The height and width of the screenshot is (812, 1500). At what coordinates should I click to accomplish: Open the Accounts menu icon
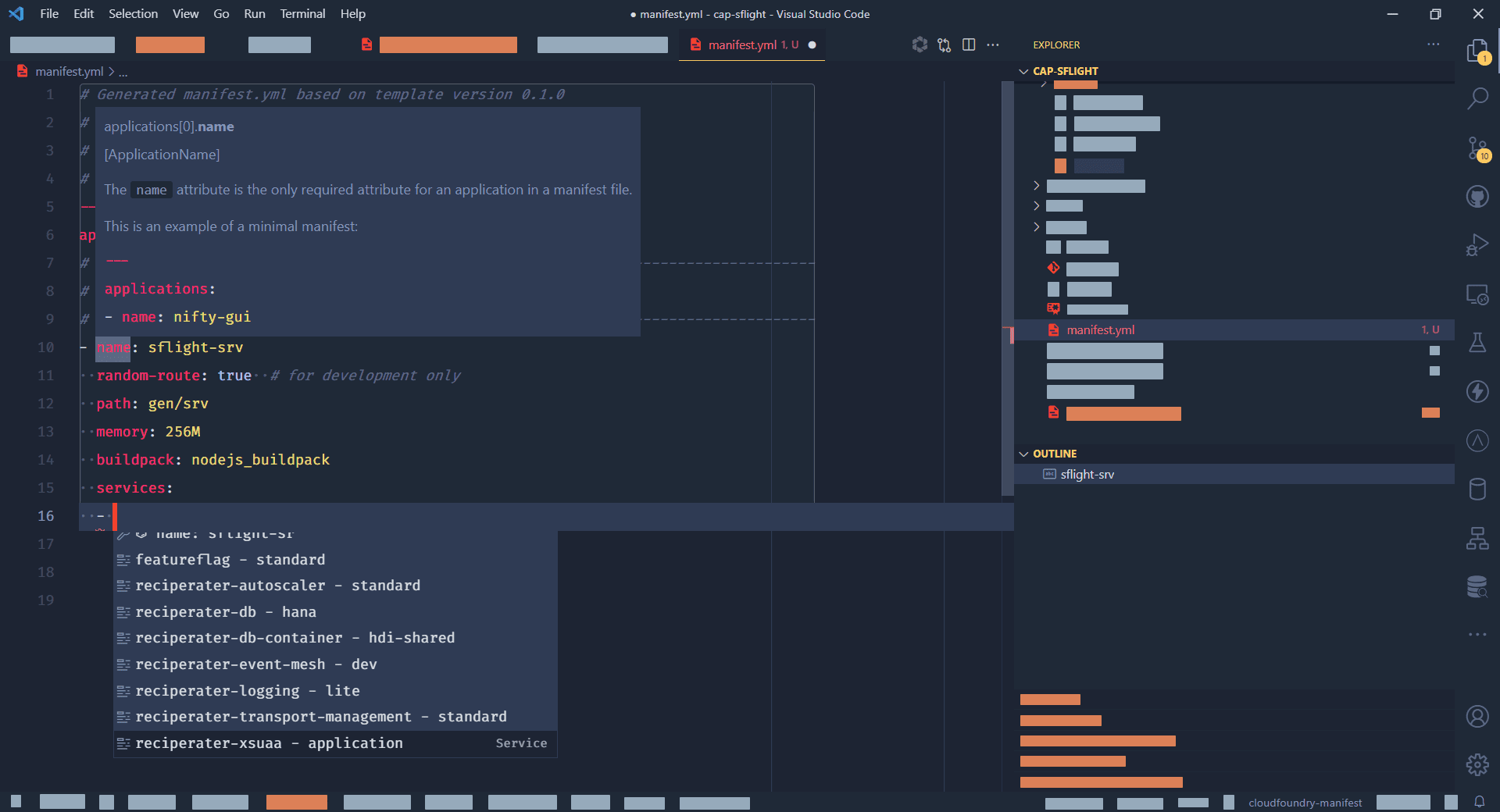point(1477,716)
